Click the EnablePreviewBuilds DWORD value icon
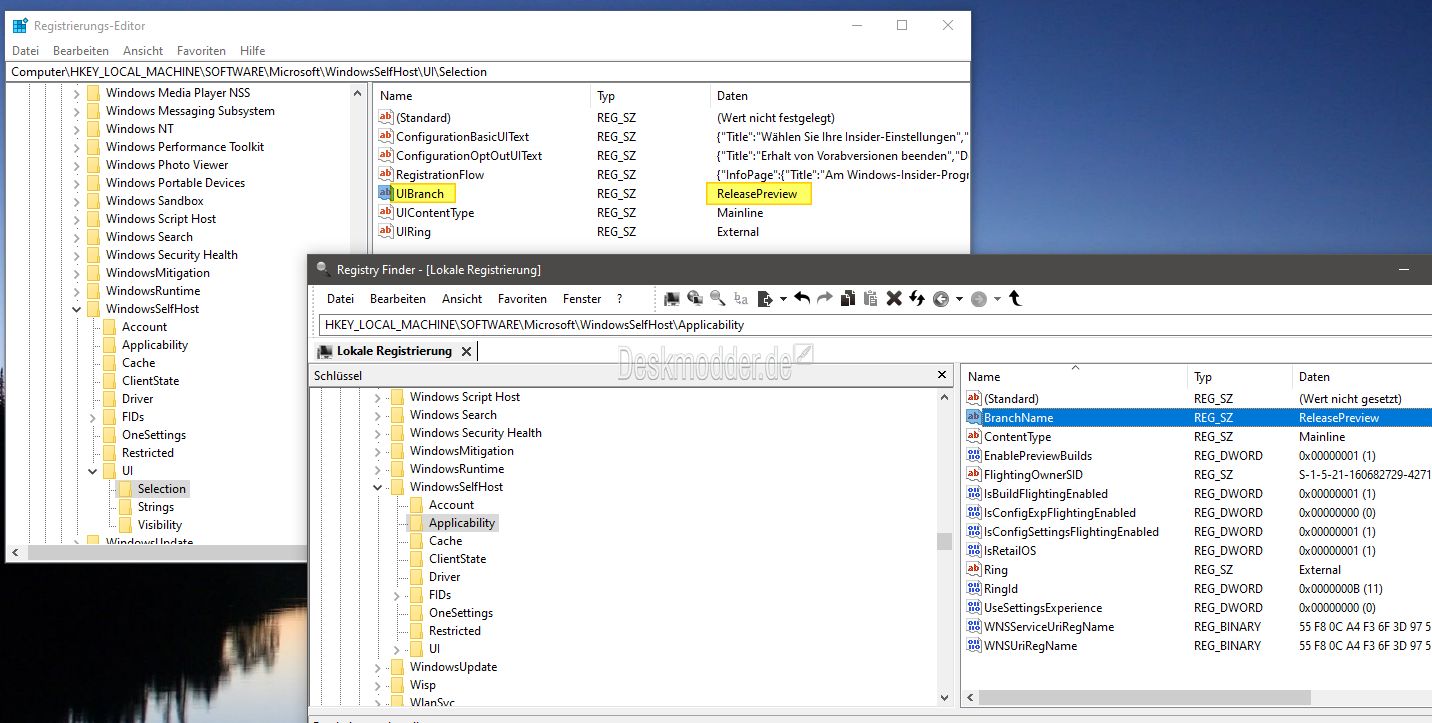The image size is (1432, 723). [x=974, y=455]
